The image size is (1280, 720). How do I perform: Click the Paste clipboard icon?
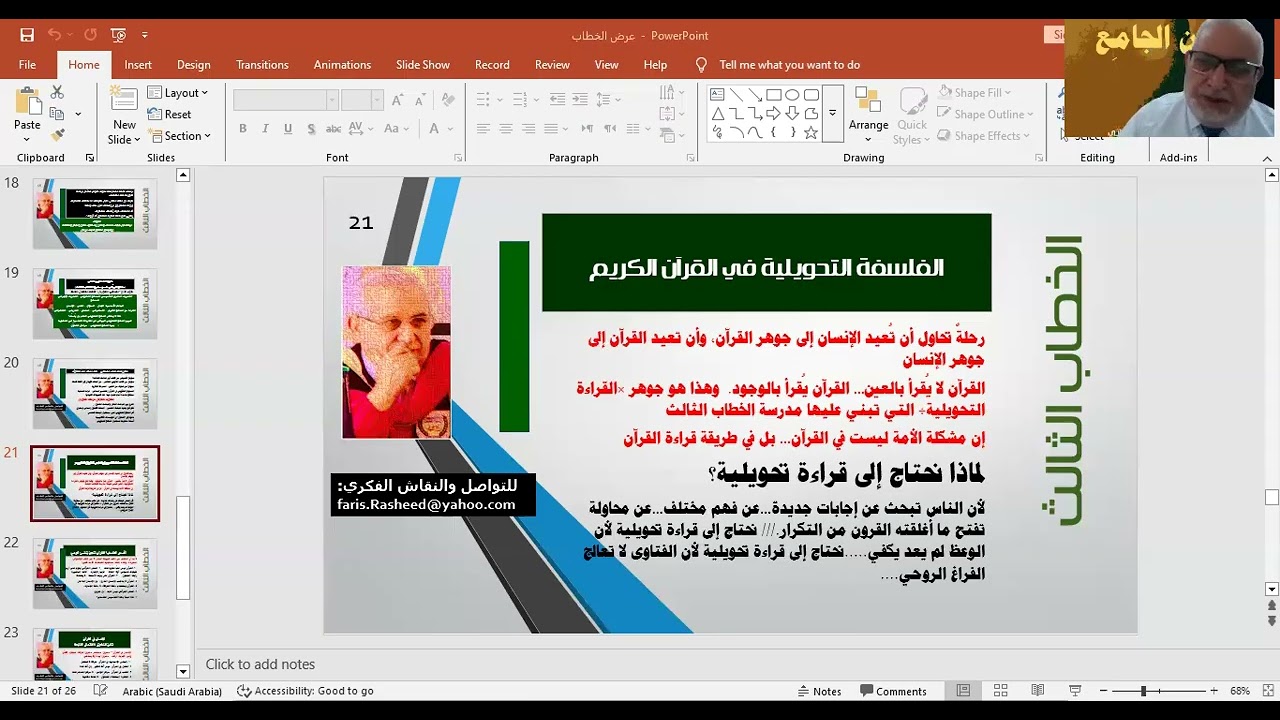(x=27, y=101)
